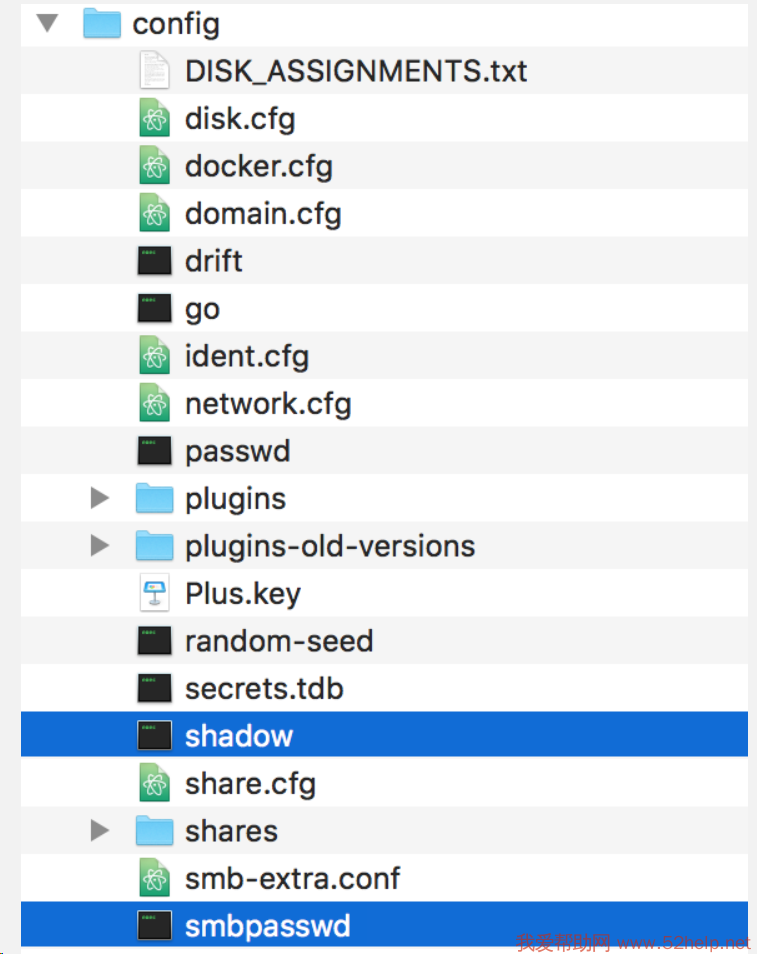The image size is (757, 954).
Task: Select the docker.cfg file
Action: tap(258, 166)
